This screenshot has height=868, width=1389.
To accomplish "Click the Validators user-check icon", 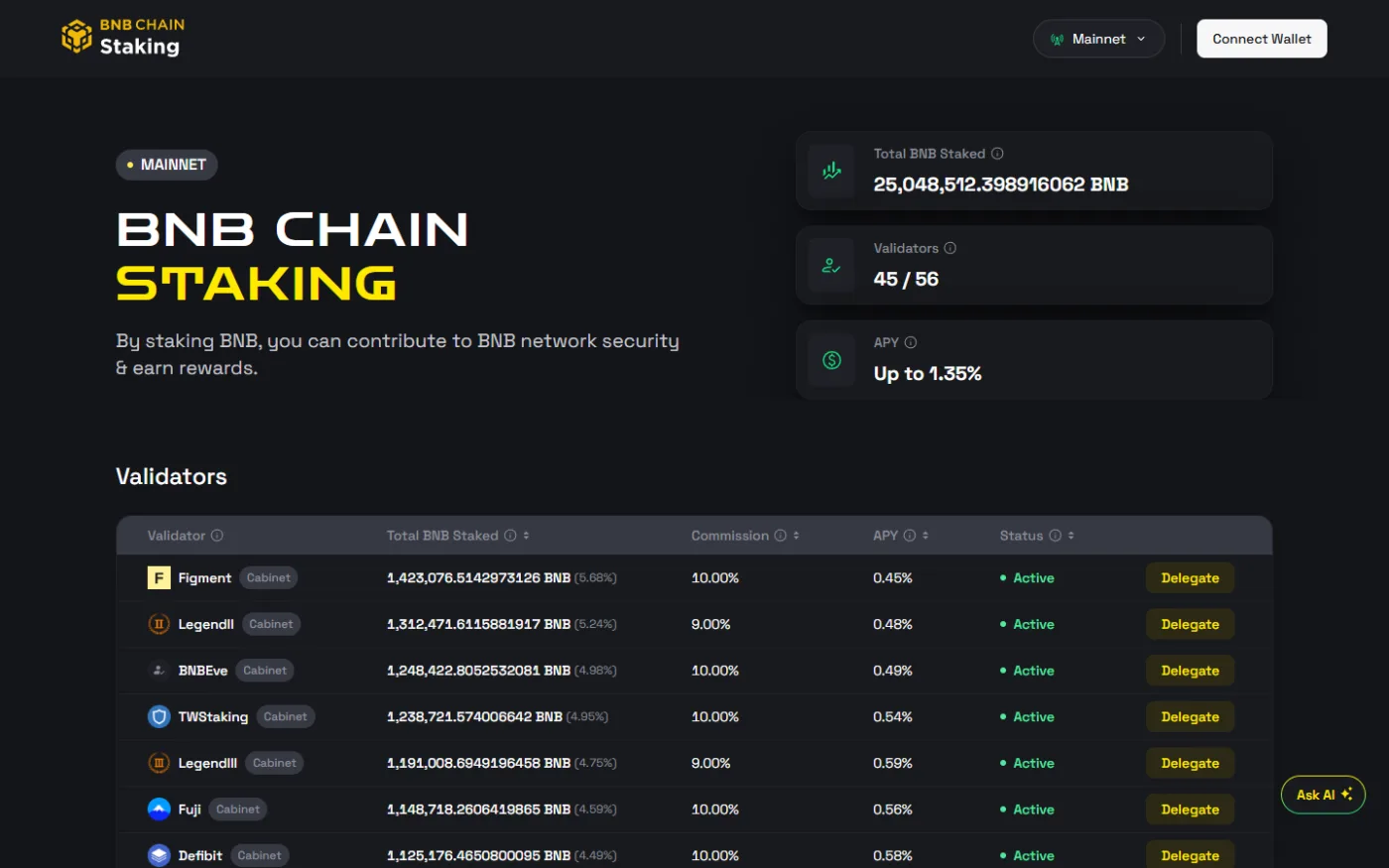I will click(831, 265).
